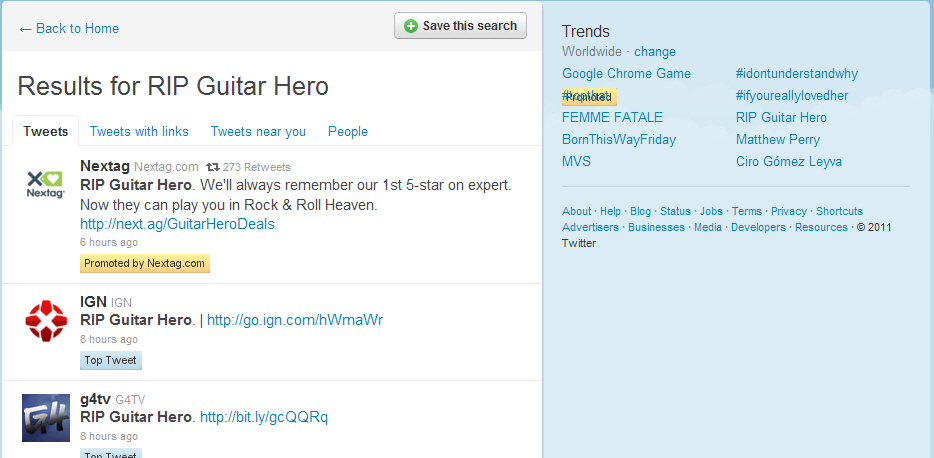This screenshot has width=934, height=458.
Task: Open the Blog footer link
Action: [640, 211]
